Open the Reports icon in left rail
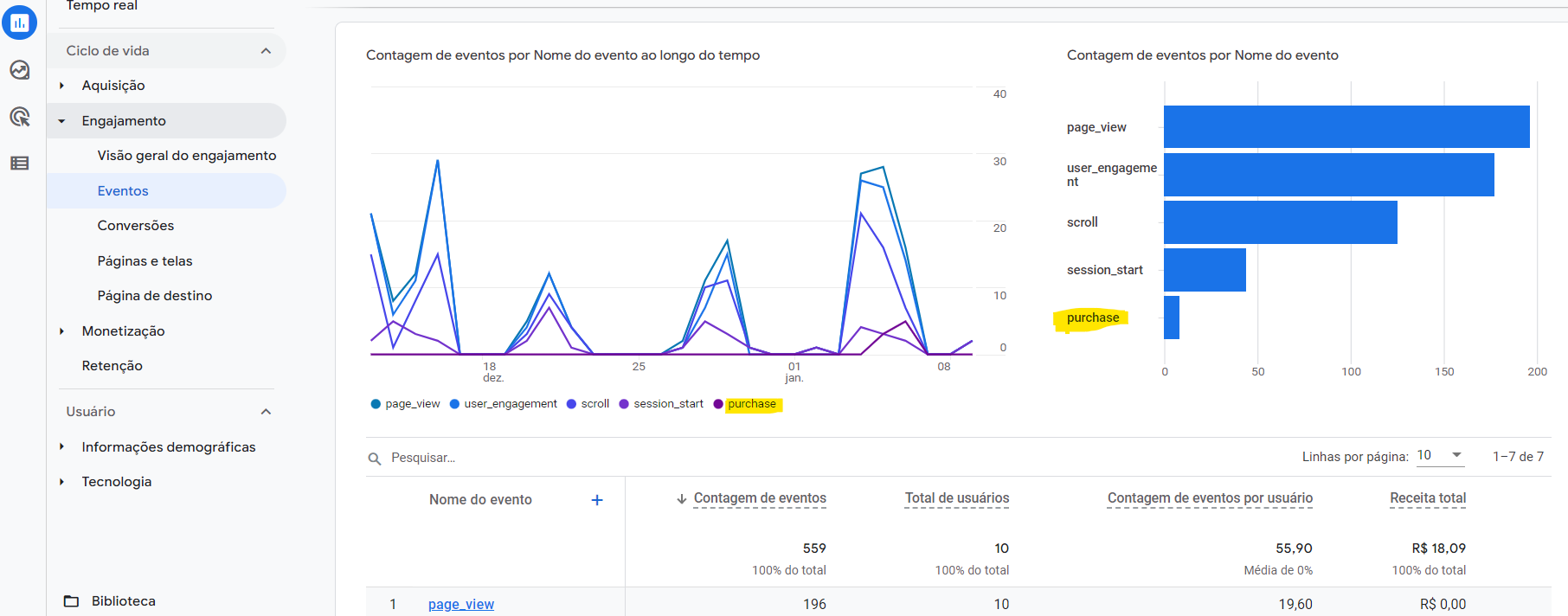Viewport: 1568px width, 616px height. click(x=19, y=22)
